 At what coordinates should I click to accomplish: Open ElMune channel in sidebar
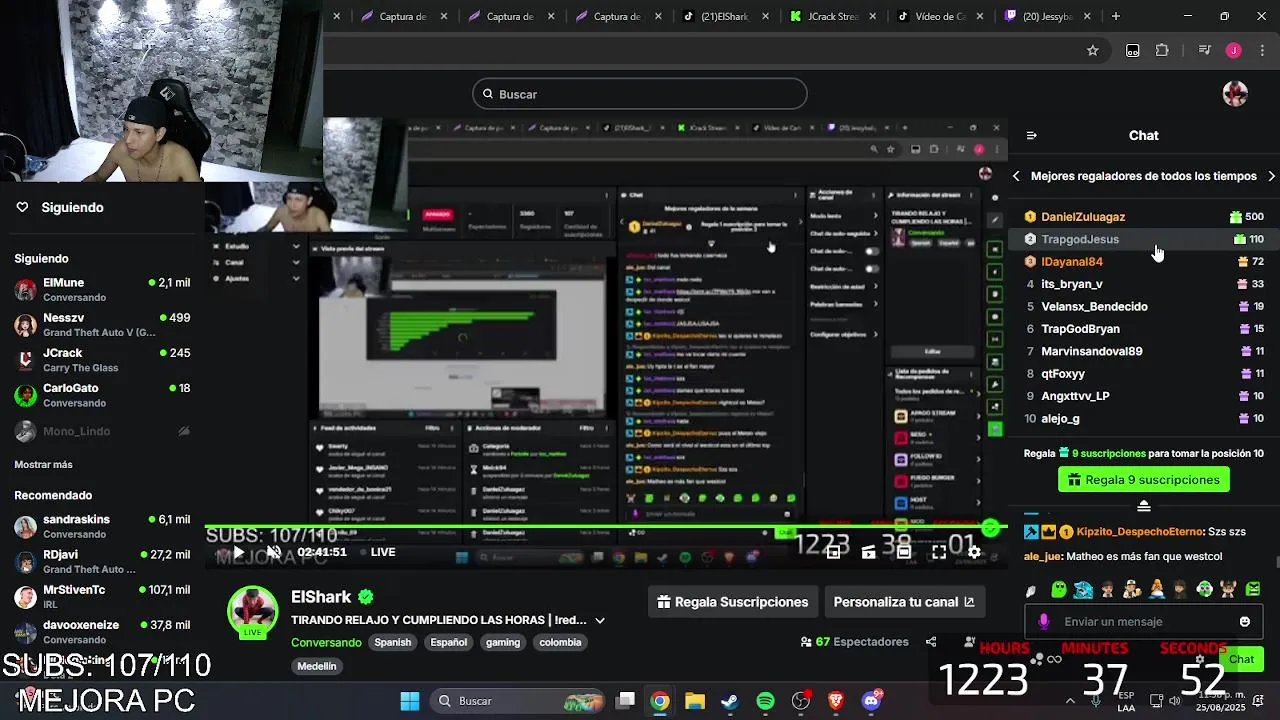coord(101,290)
